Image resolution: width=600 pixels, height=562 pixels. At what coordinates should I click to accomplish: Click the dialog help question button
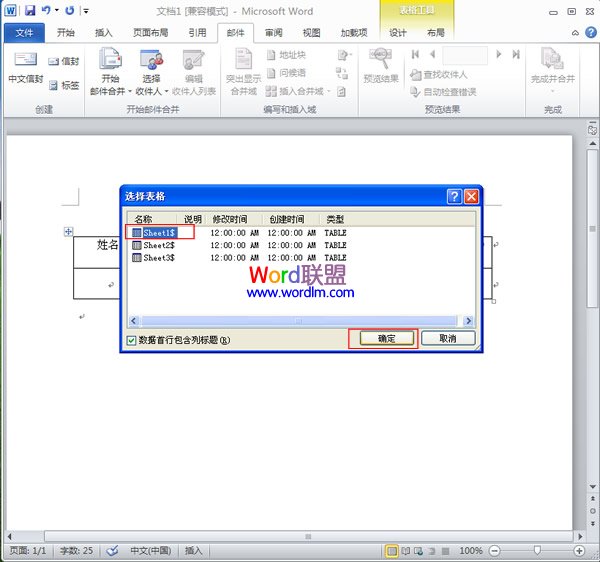click(x=454, y=196)
